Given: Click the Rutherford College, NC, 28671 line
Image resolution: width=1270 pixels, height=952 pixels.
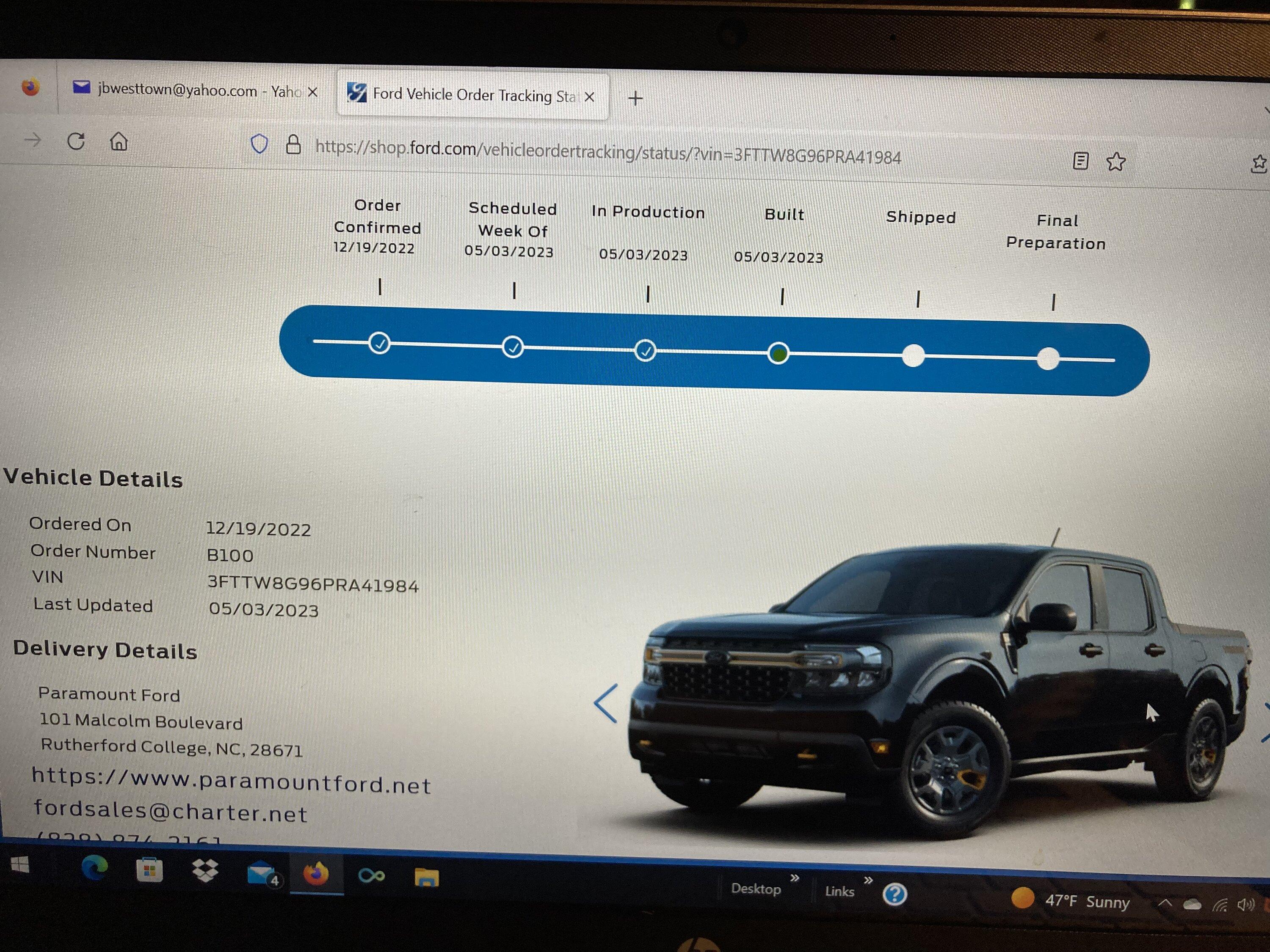Looking at the screenshot, I should (x=172, y=748).
